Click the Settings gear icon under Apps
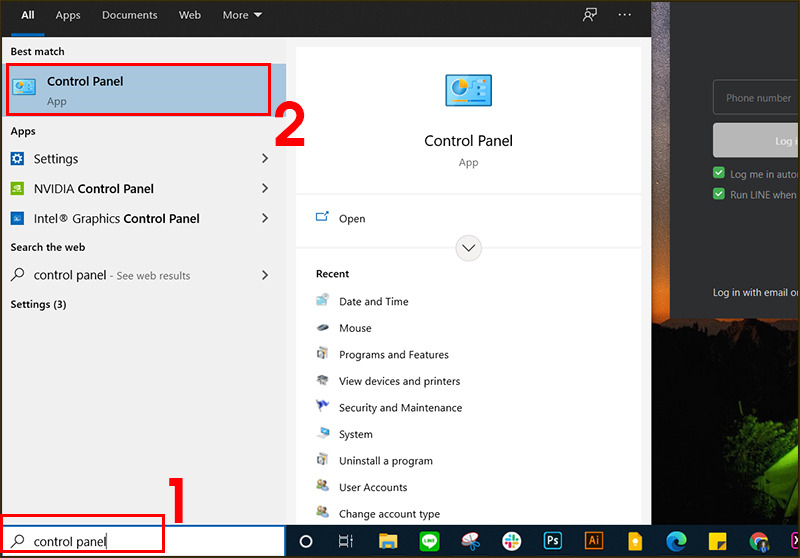800x558 pixels. [17, 159]
